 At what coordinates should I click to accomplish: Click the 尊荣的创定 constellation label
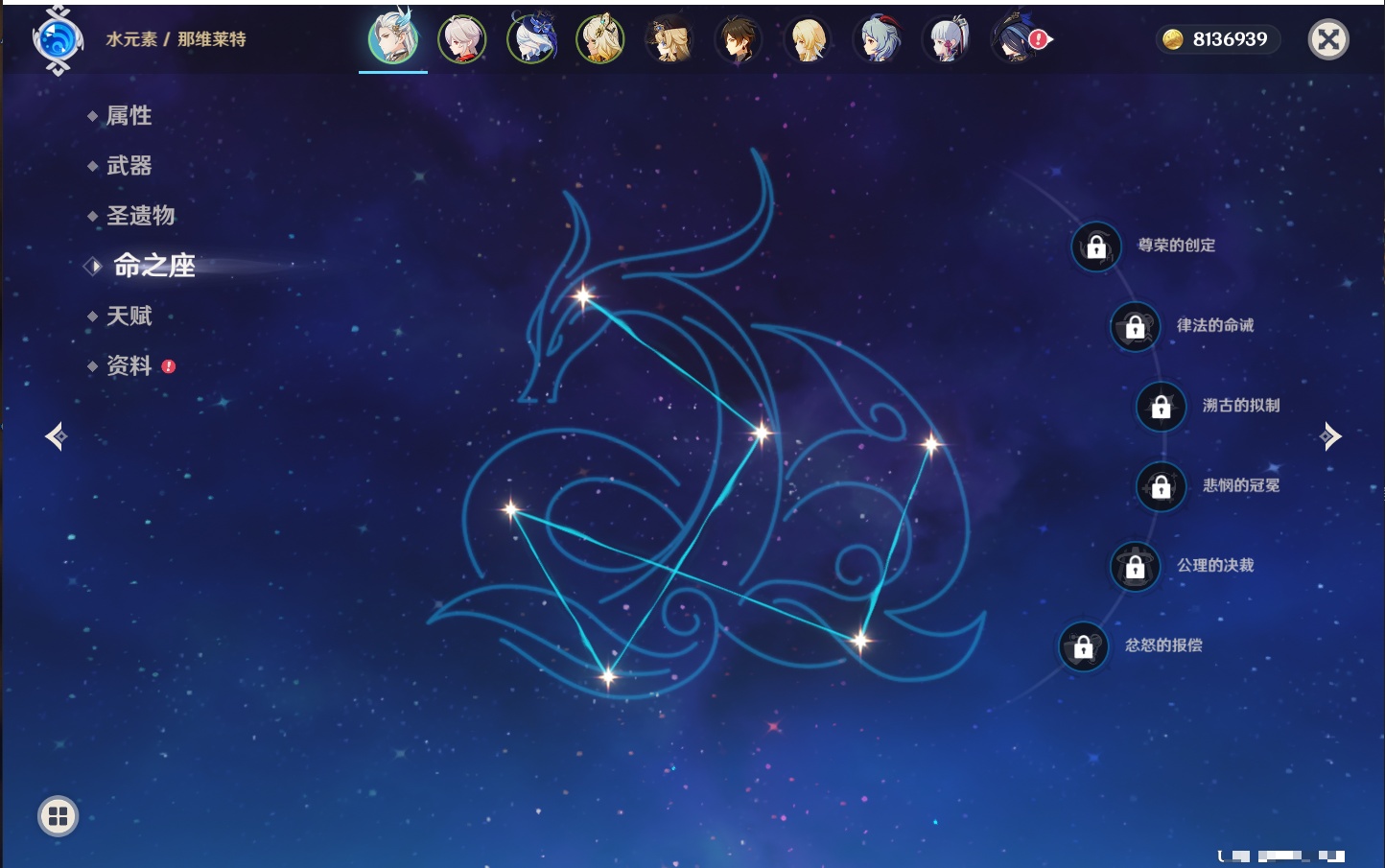tap(1177, 246)
